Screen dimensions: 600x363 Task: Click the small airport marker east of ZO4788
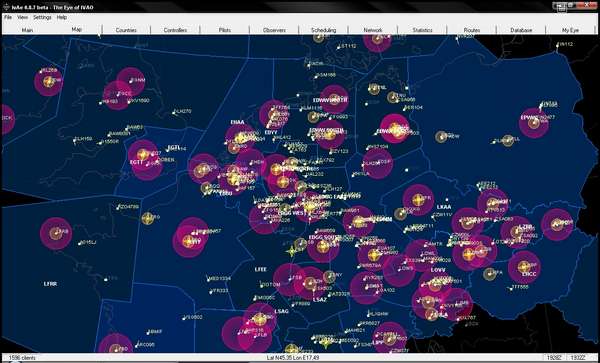click(x=148, y=218)
